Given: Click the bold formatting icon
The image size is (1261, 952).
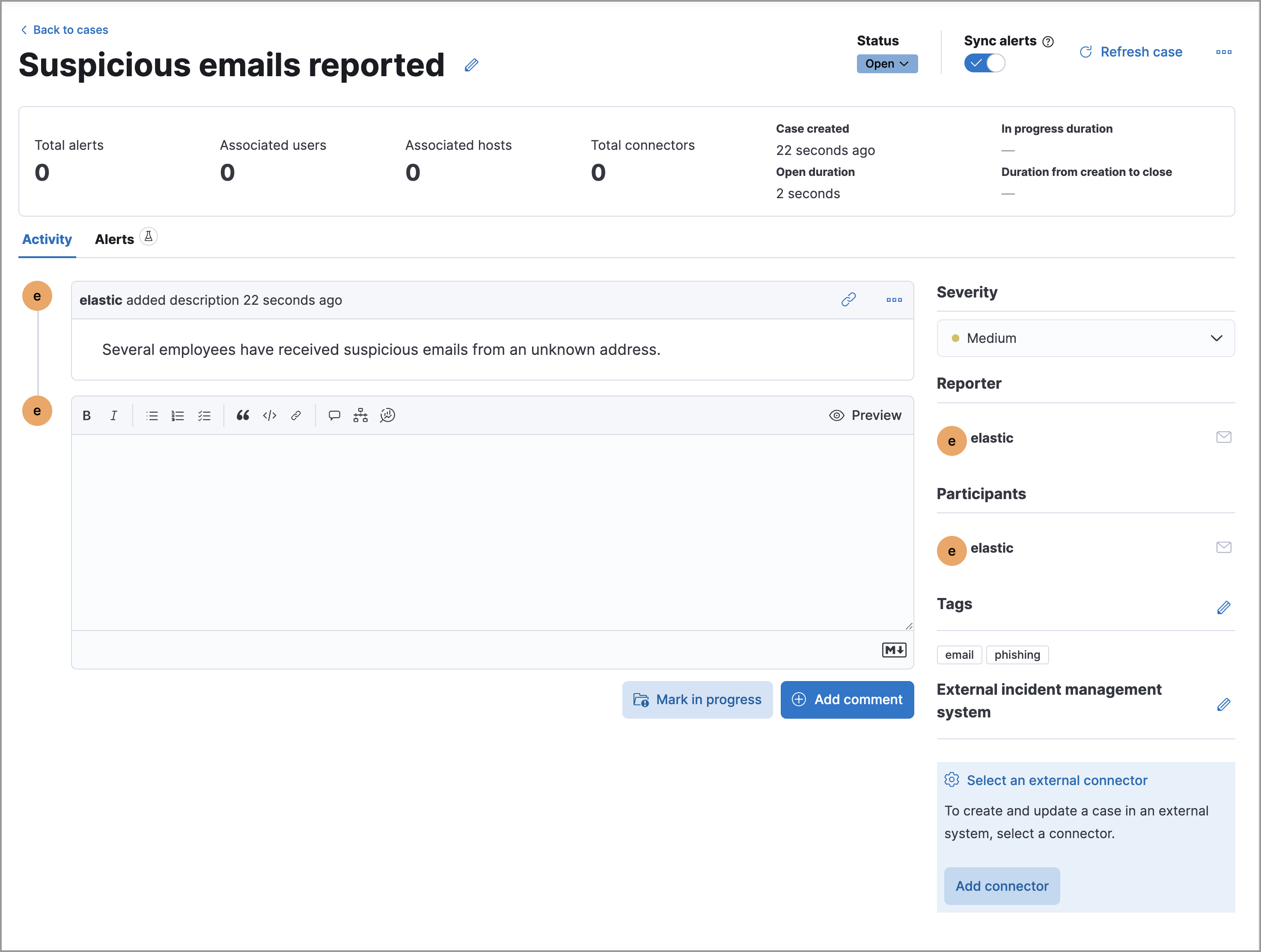Looking at the screenshot, I should [x=86, y=416].
